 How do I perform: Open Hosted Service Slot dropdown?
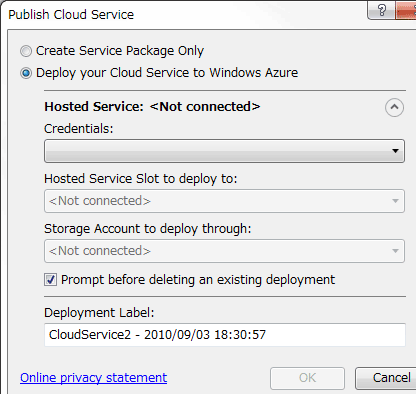tap(224, 201)
